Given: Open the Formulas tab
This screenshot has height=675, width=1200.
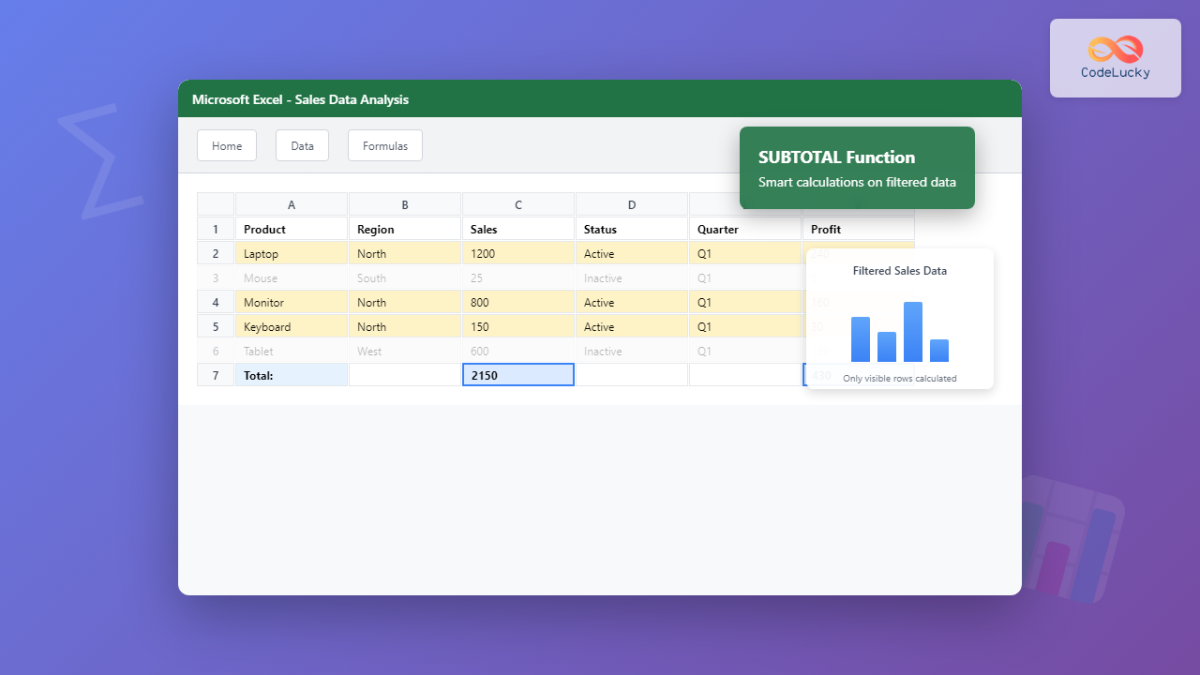Looking at the screenshot, I should 385,145.
